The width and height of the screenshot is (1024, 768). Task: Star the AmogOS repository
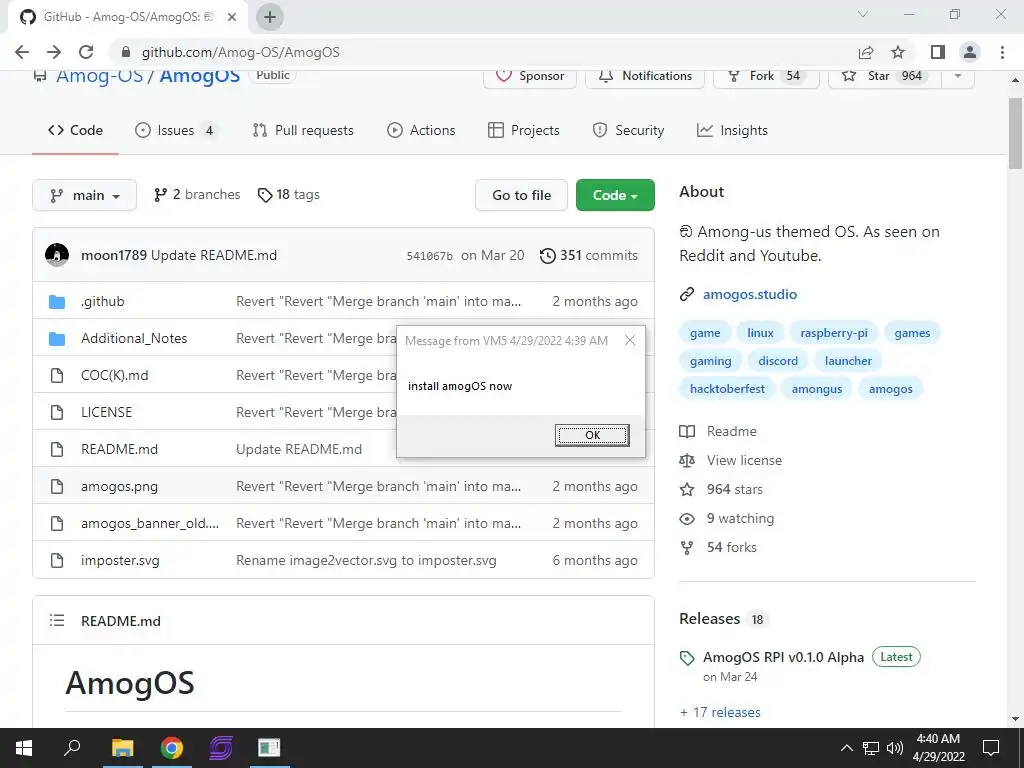pos(885,76)
